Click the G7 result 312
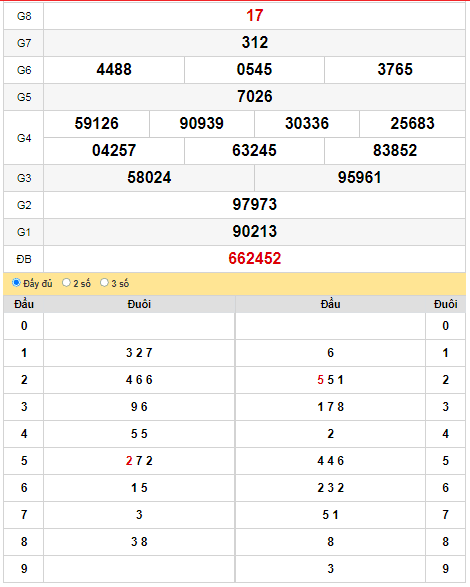The height and width of the screenshot is (587, 470). (x=255, y=43)
